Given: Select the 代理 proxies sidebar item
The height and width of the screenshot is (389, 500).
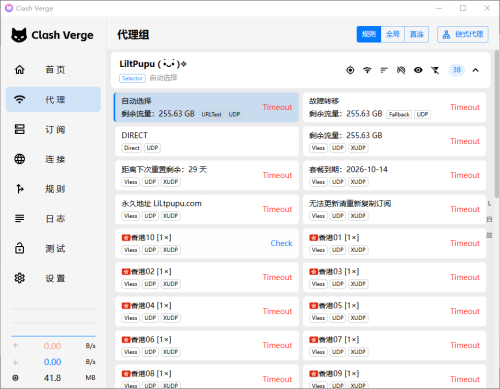Looking at the screenshot, I should [53, 99].
